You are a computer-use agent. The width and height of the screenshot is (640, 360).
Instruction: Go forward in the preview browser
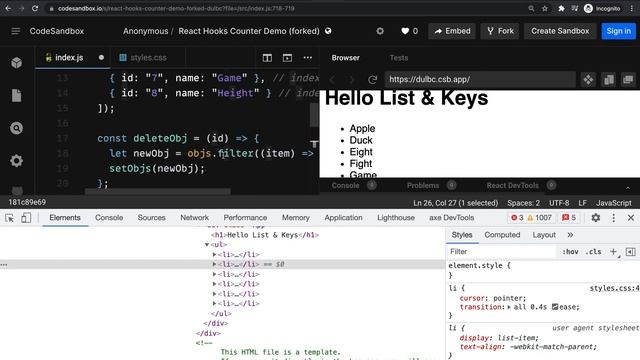coord(351,79)
